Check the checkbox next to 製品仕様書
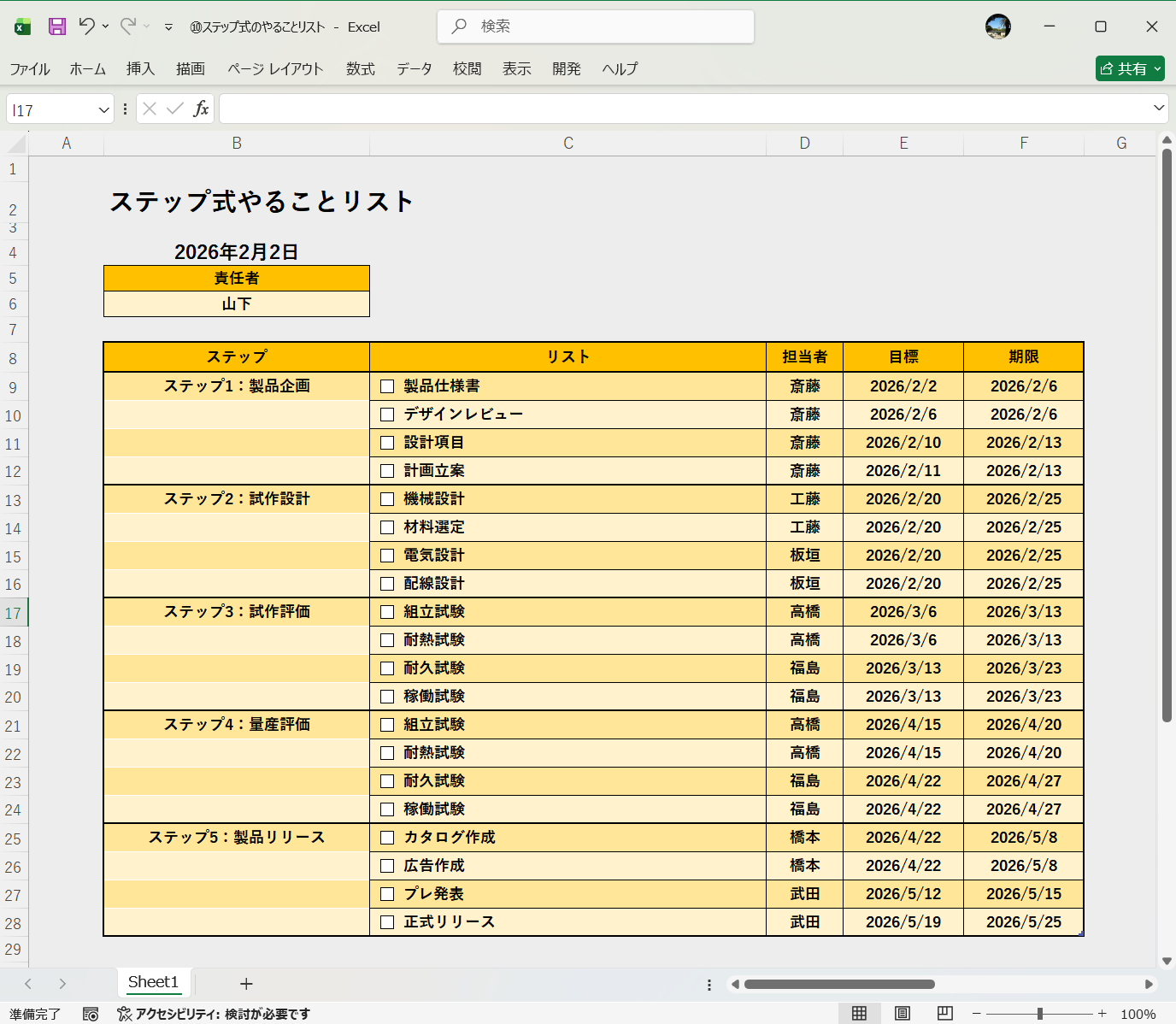 tap(387, 385)
